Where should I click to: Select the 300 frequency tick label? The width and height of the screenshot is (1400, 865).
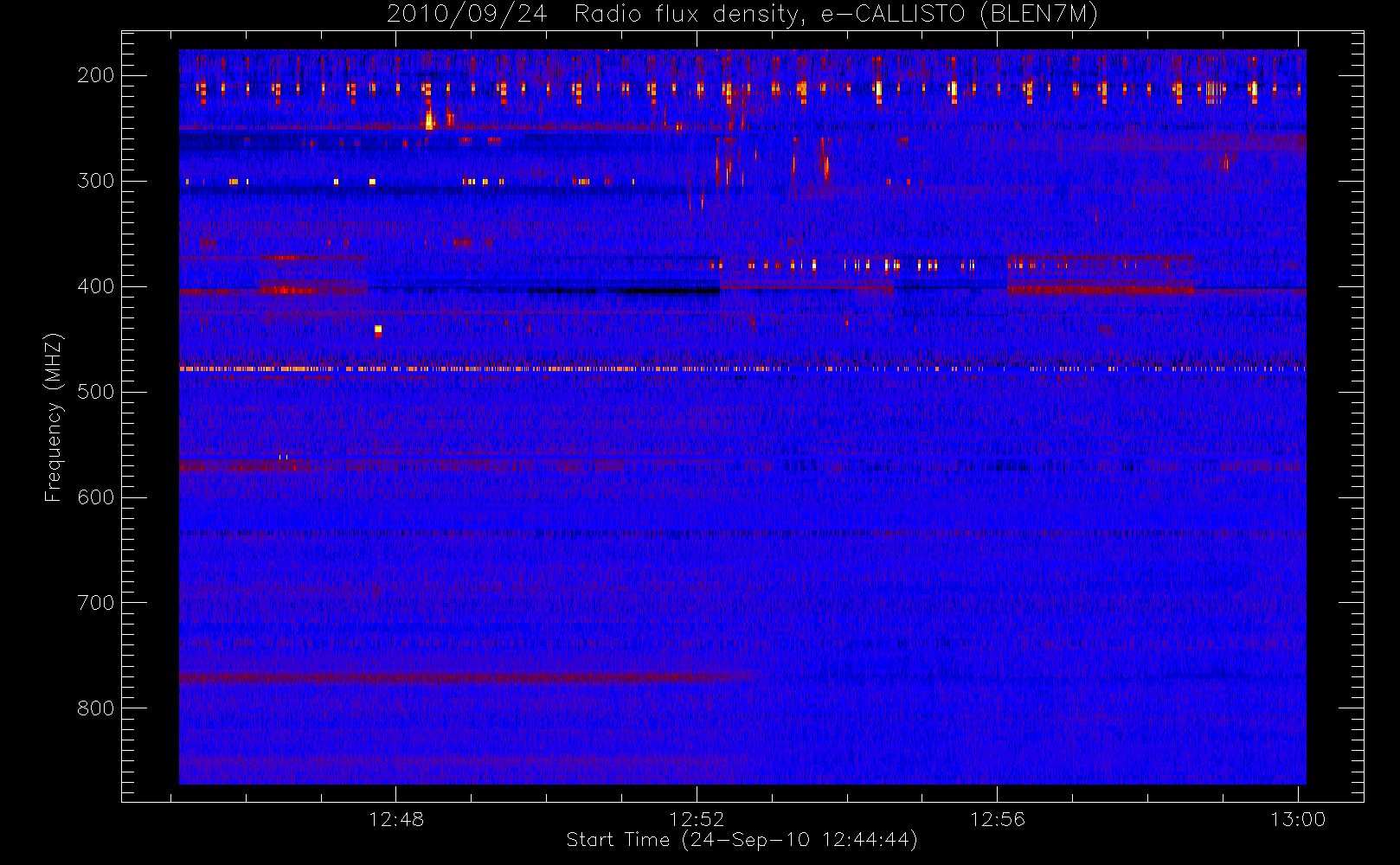point(96,181)
